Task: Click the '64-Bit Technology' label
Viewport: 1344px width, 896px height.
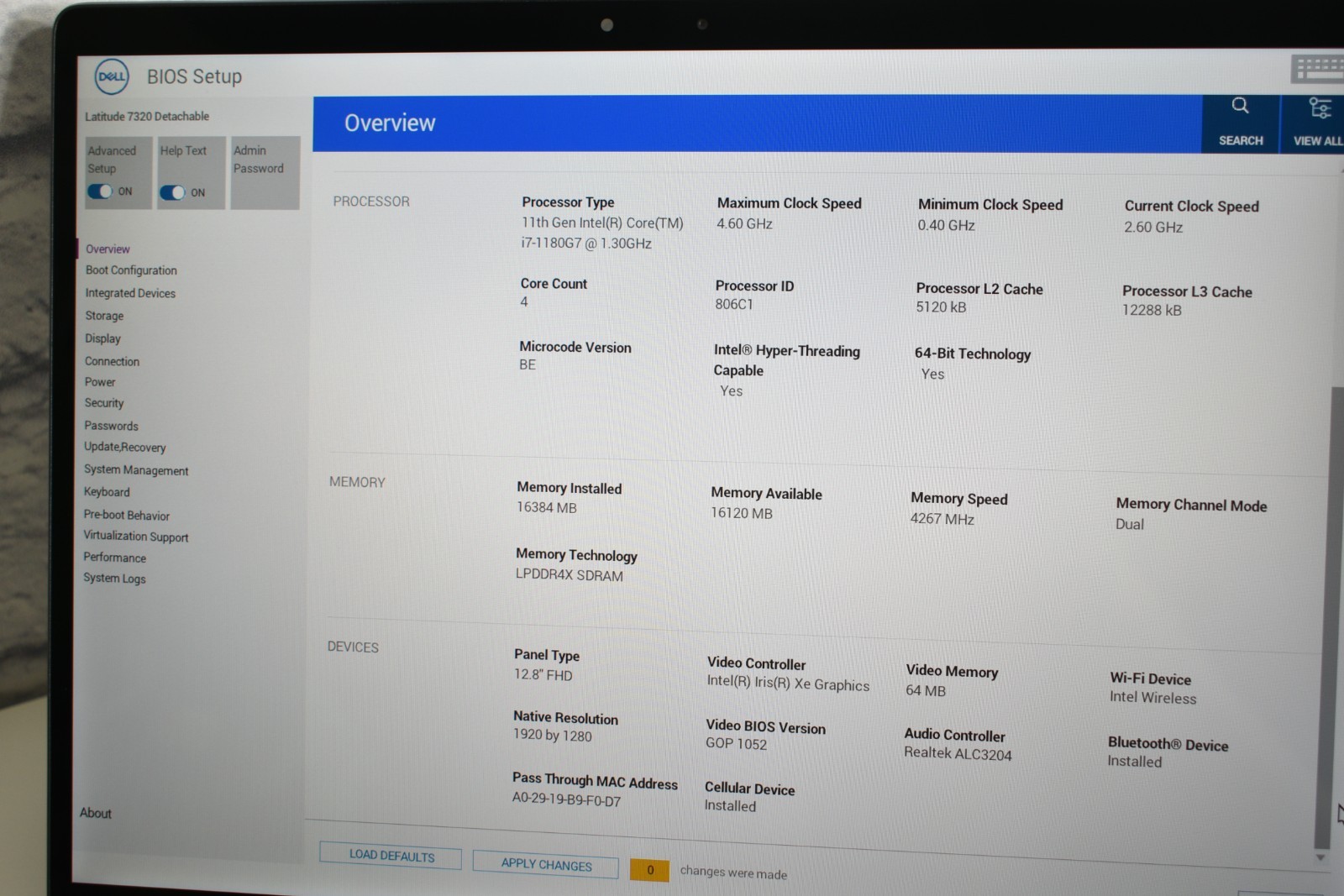Action: tap(973, 354)
